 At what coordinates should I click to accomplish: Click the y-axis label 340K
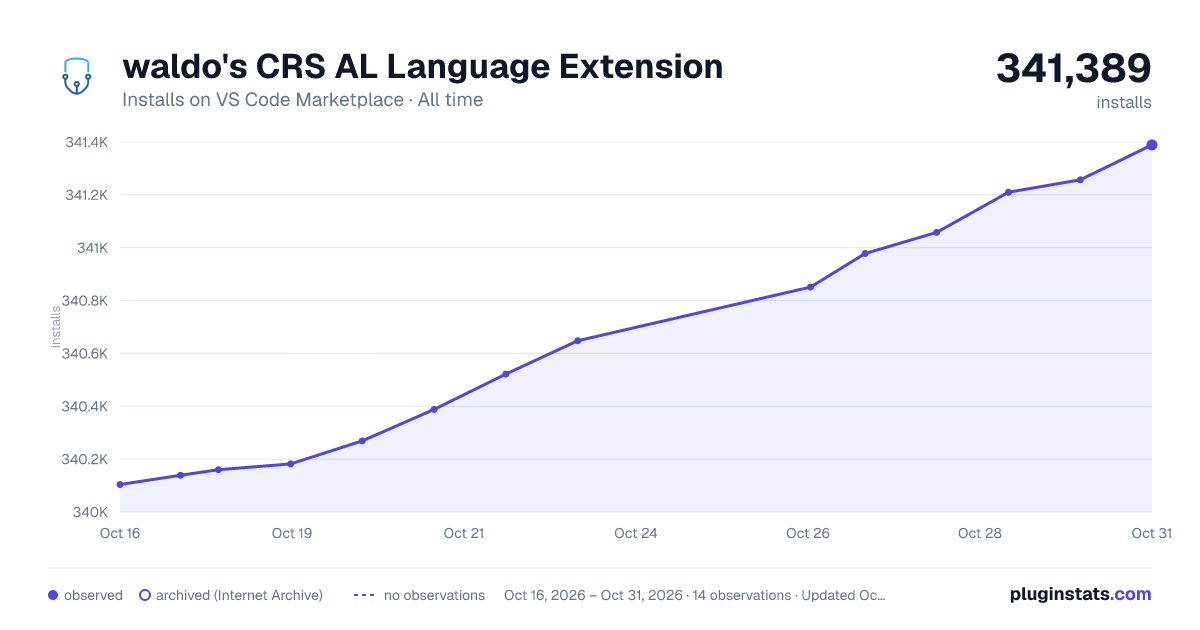coord(90,512)
